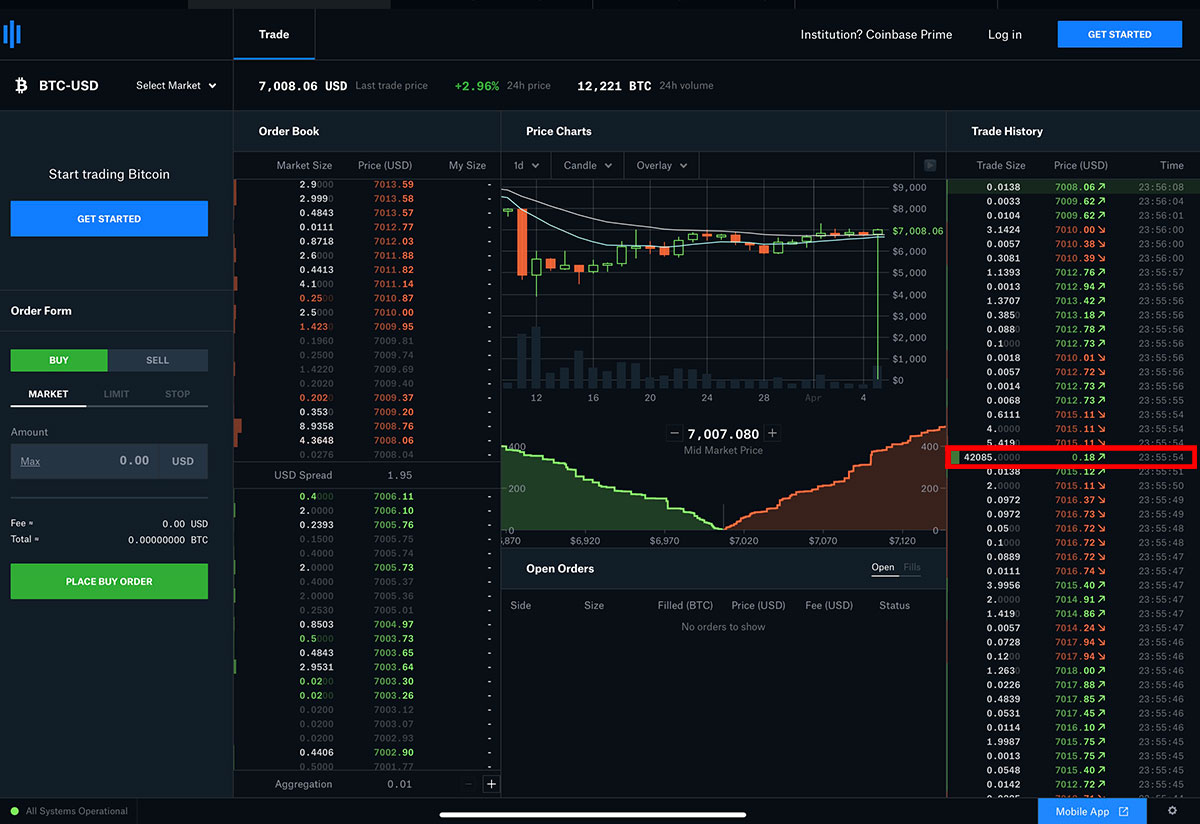1200x824 pixels.
Task: Switch order type to STOP
Action: pyautogui.click(x=177, y=394)
